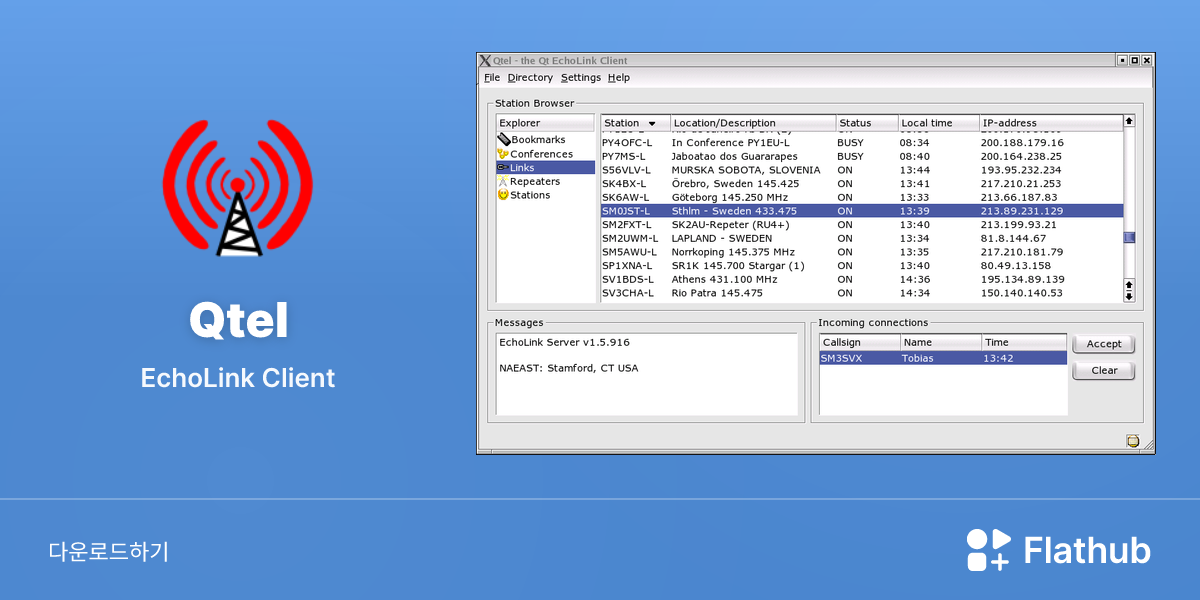Select the SM3SVX incoming connection

point(943,358)
